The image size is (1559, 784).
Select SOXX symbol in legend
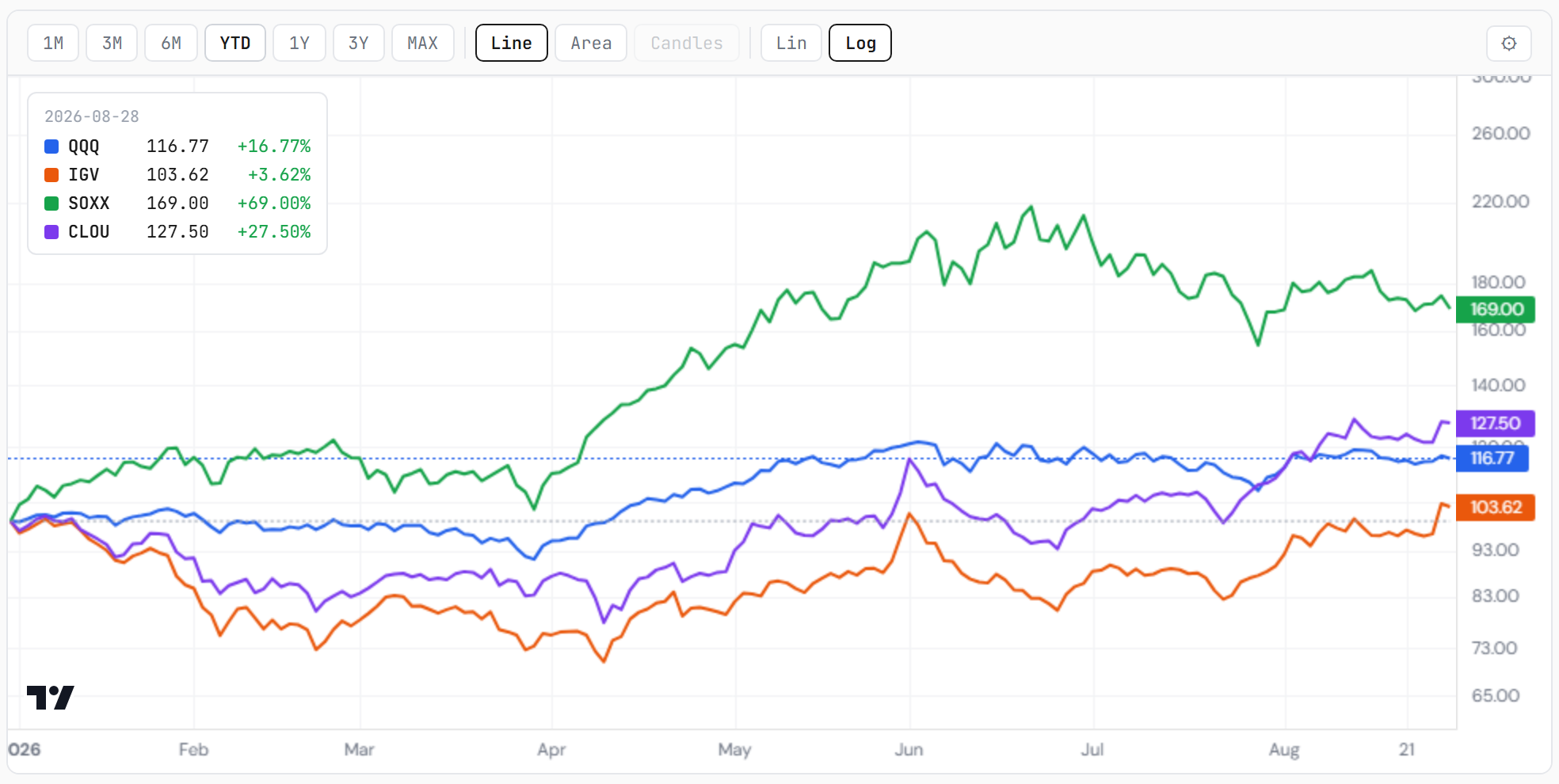point(89,204)
